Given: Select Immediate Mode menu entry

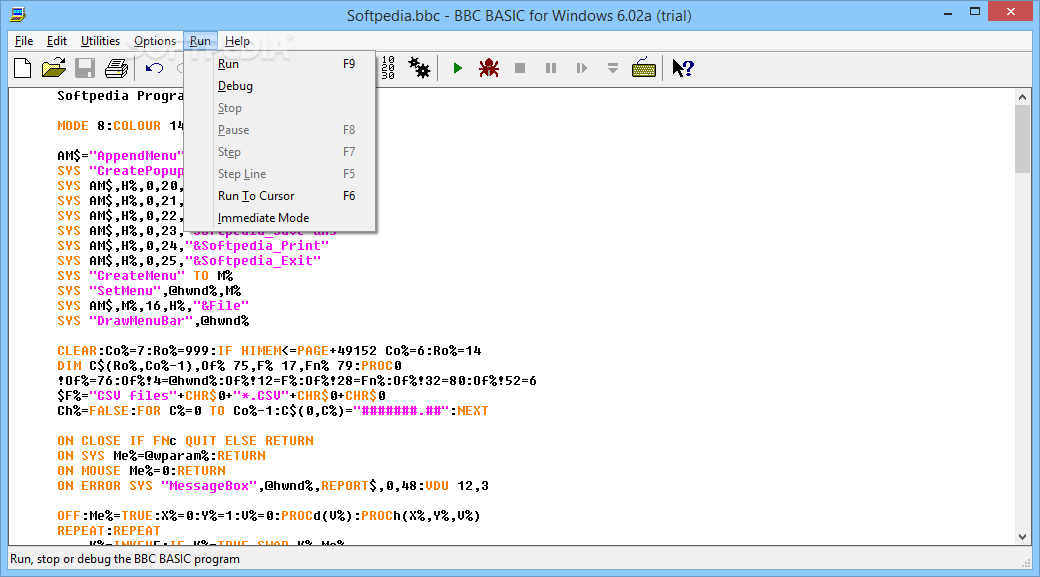Looking at the screenshot, I should coord(280,218).
